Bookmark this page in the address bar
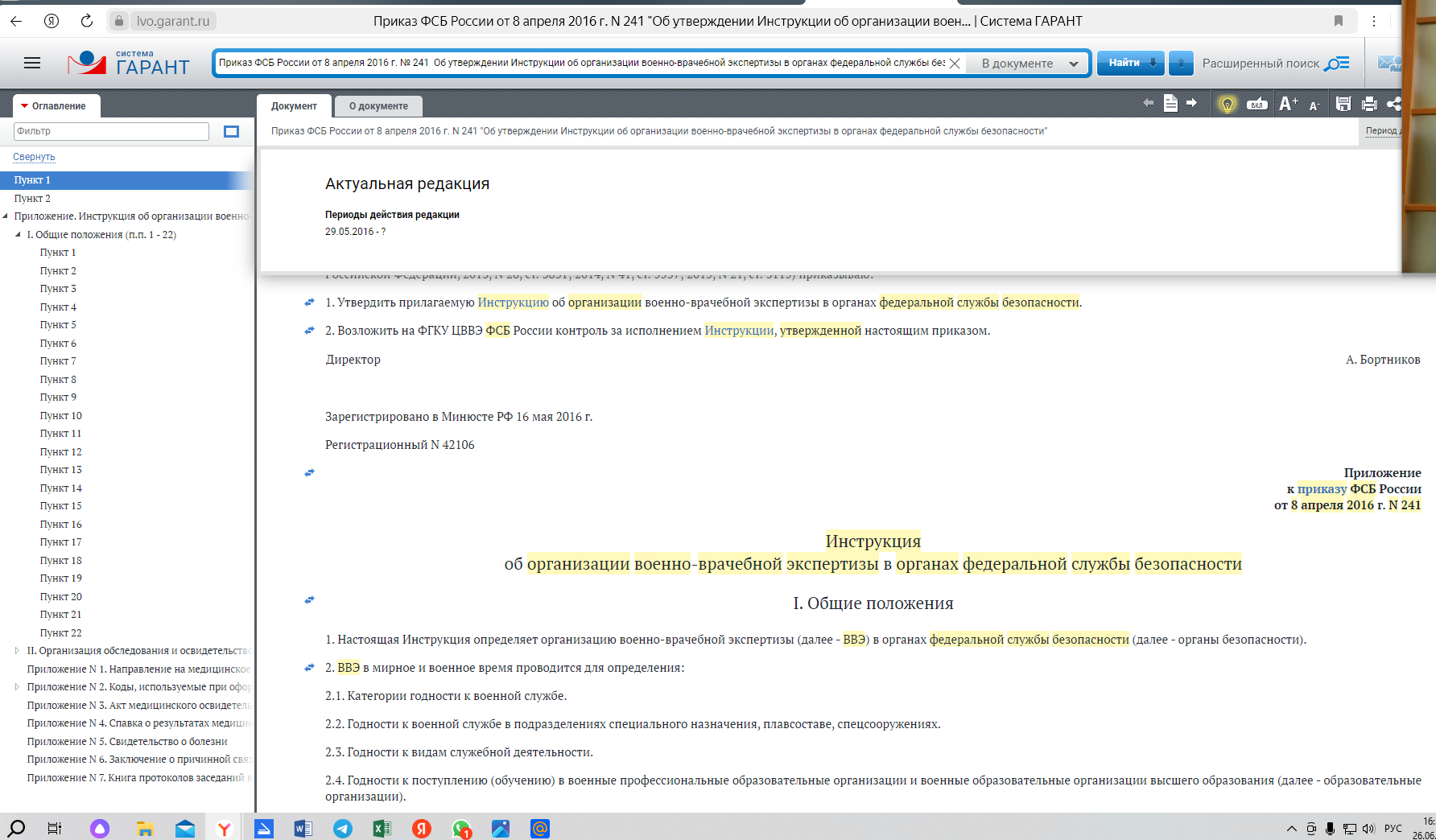The width and height of the screenshot is (1436, 840). click(x=1339, y=21)
